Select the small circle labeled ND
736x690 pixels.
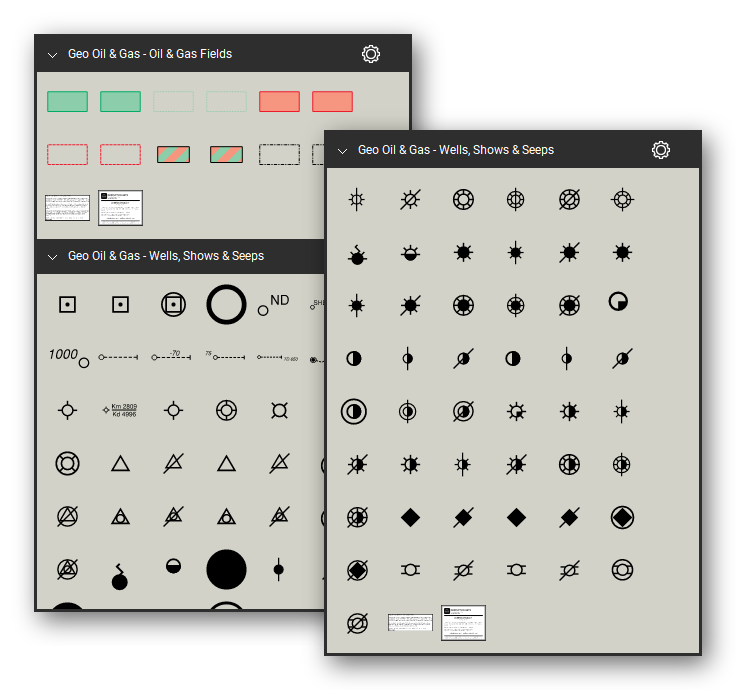(x=274, y=305)
